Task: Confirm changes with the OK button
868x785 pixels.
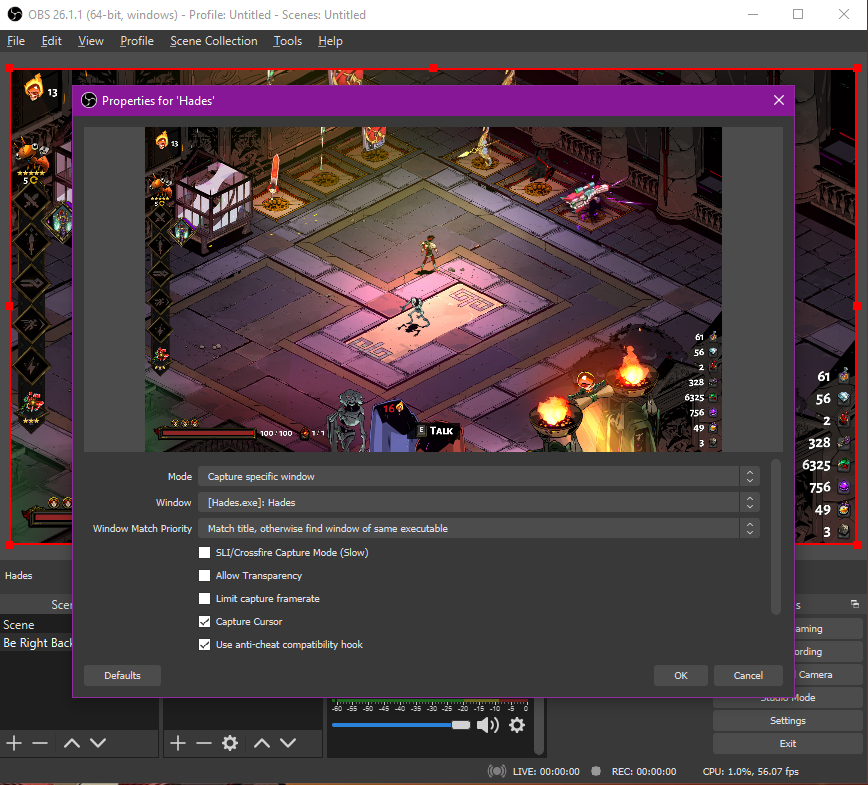Action: coord(681,675)
